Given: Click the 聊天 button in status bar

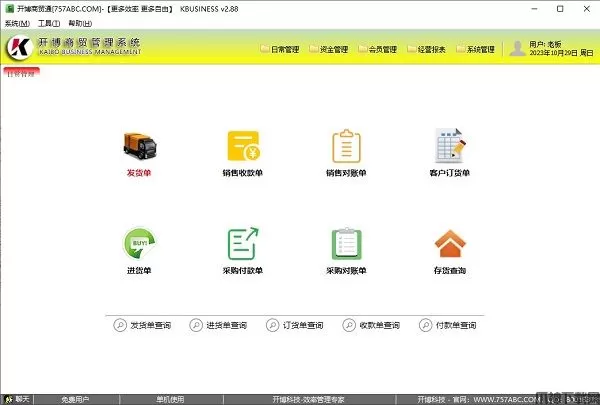Looking at the screenshot, I should pos(17,399).
